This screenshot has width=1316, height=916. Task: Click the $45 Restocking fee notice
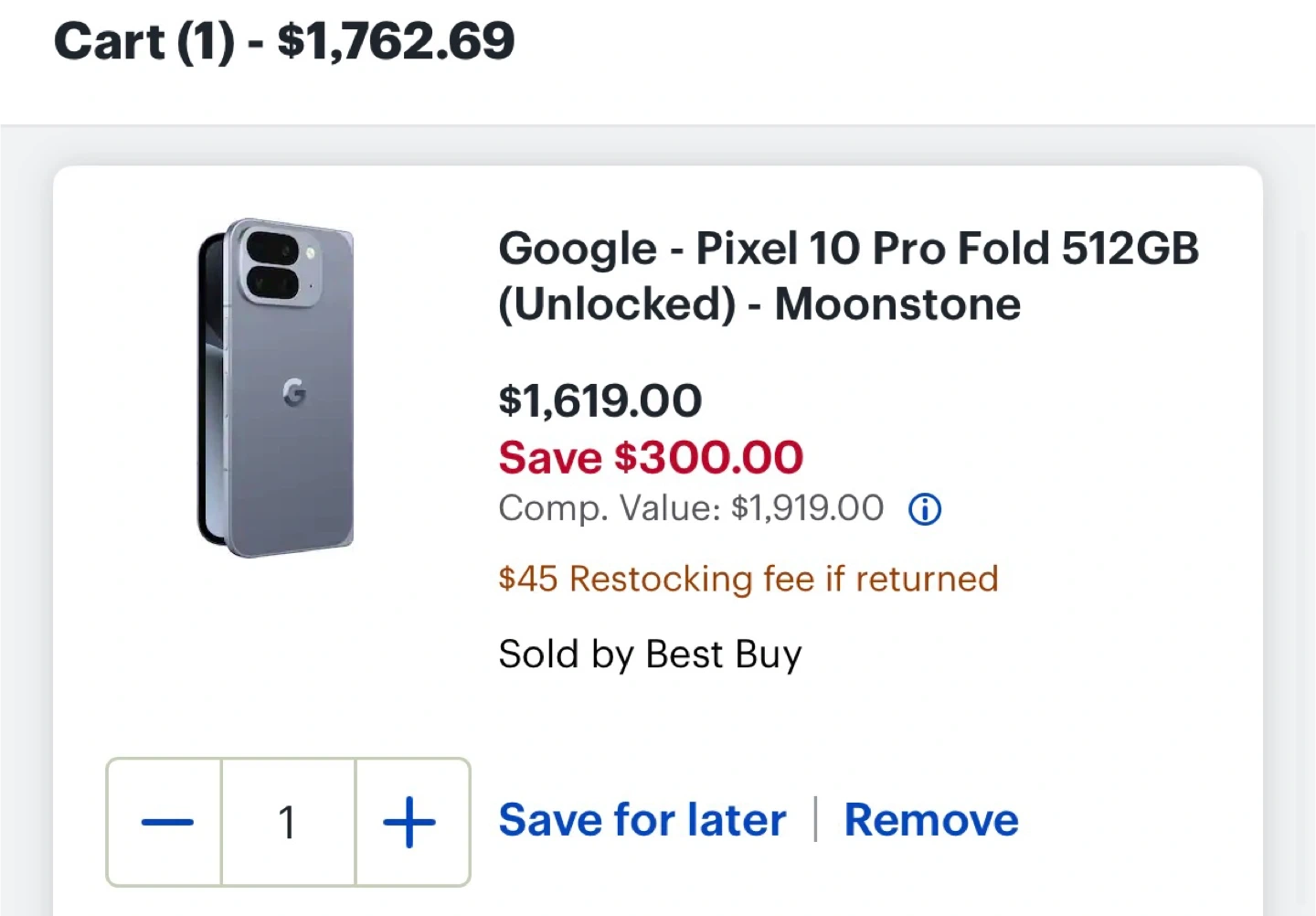point(748,579)
